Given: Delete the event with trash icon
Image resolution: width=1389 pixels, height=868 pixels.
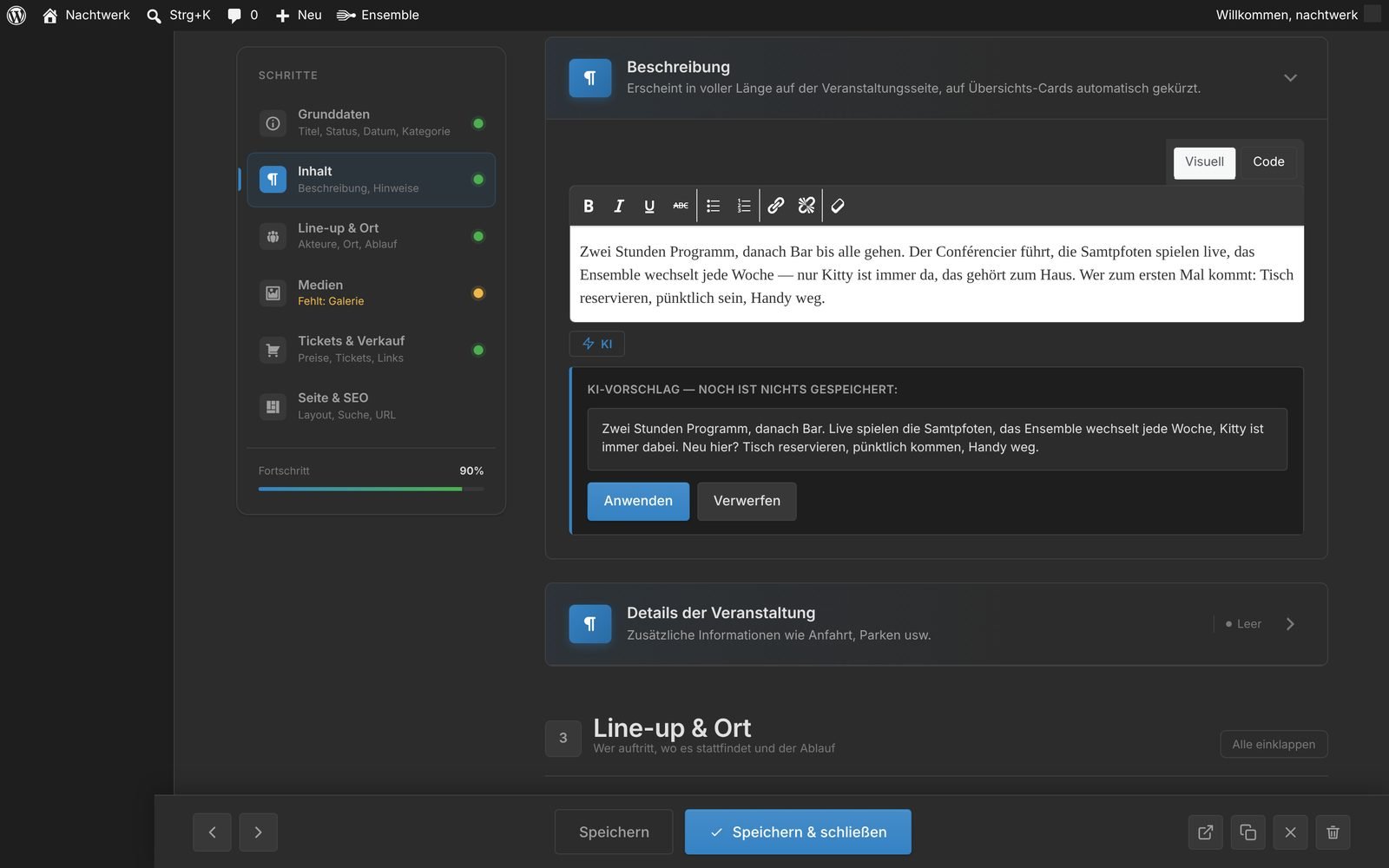Looking at the screenshot, I should [x=1333, y=832].
